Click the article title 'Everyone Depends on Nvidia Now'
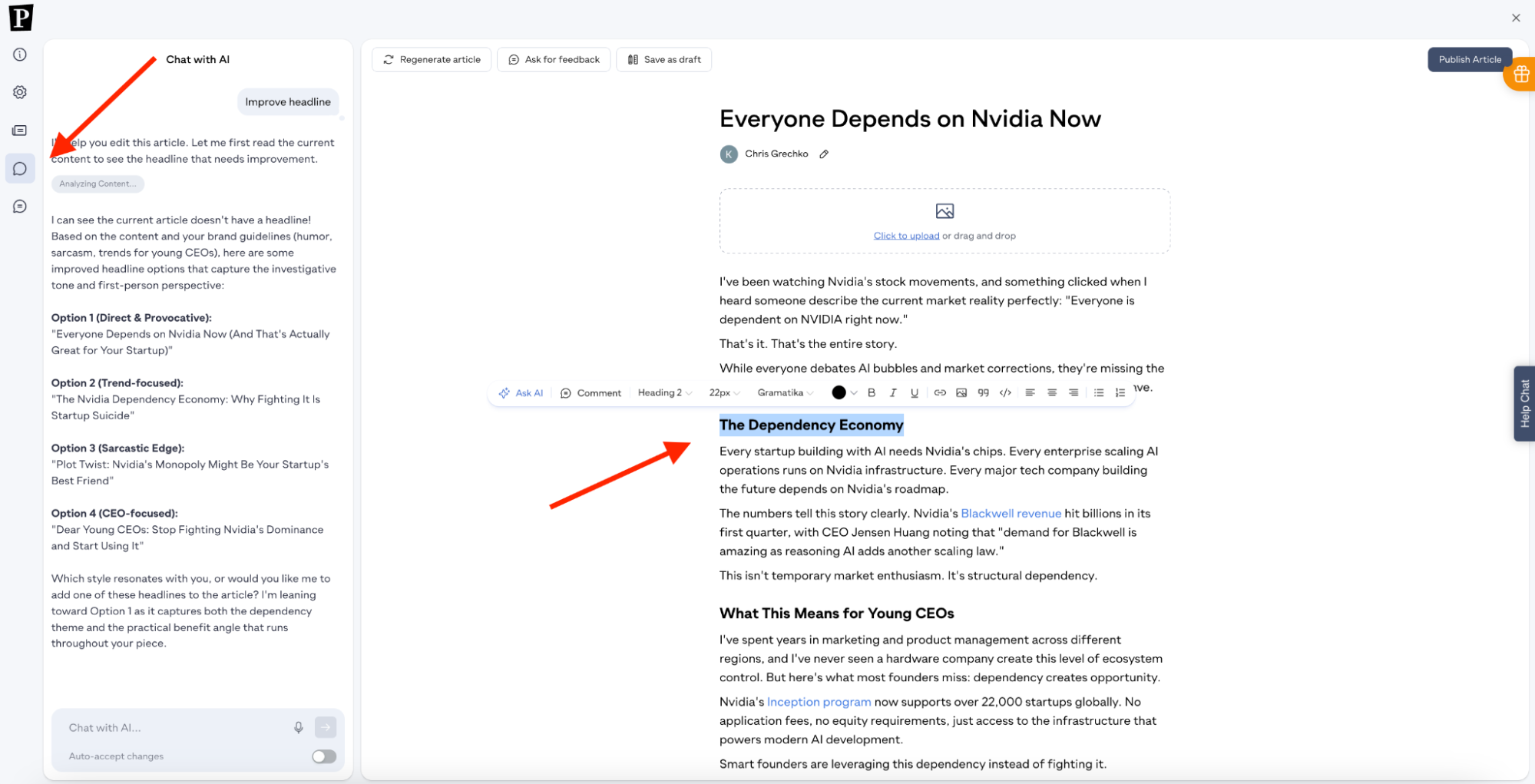Viewport: 1535px width, 784px height. tap(910, 118)
